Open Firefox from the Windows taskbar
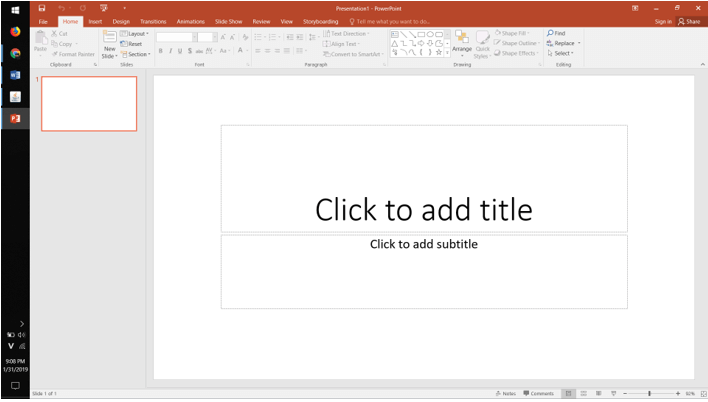 tap(15, 32)
